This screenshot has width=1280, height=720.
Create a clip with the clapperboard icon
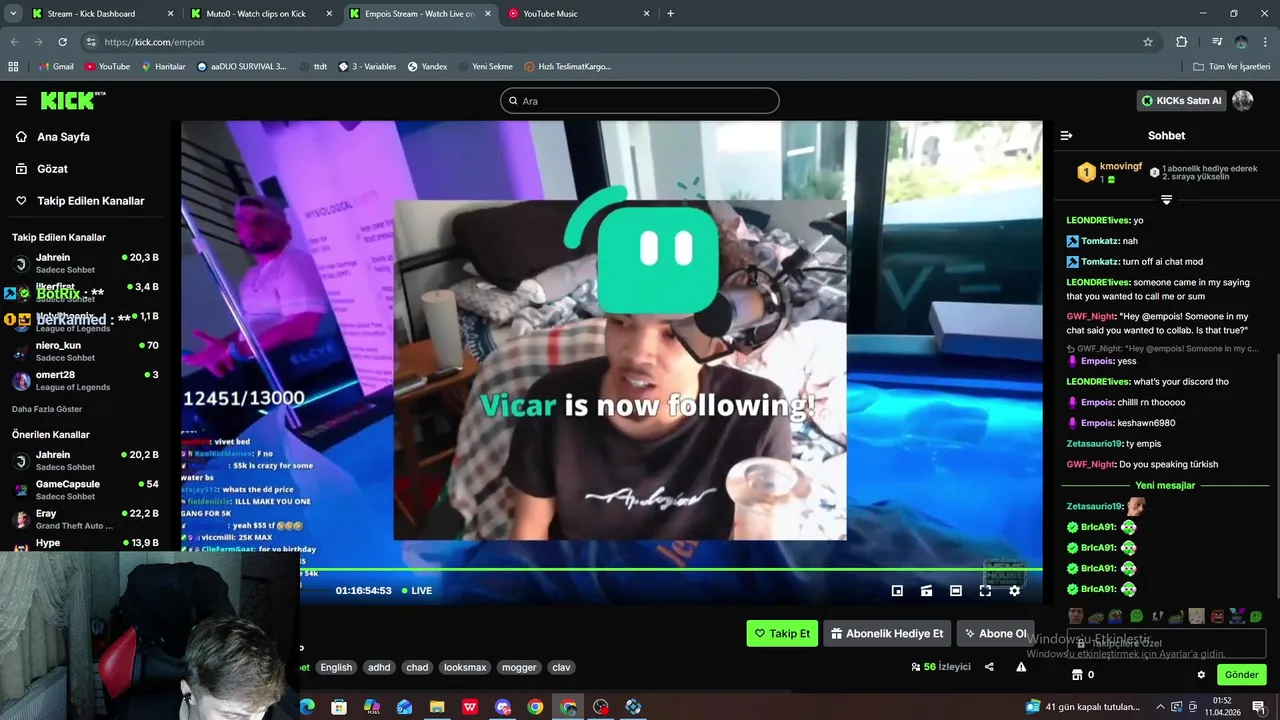[926, 591]
